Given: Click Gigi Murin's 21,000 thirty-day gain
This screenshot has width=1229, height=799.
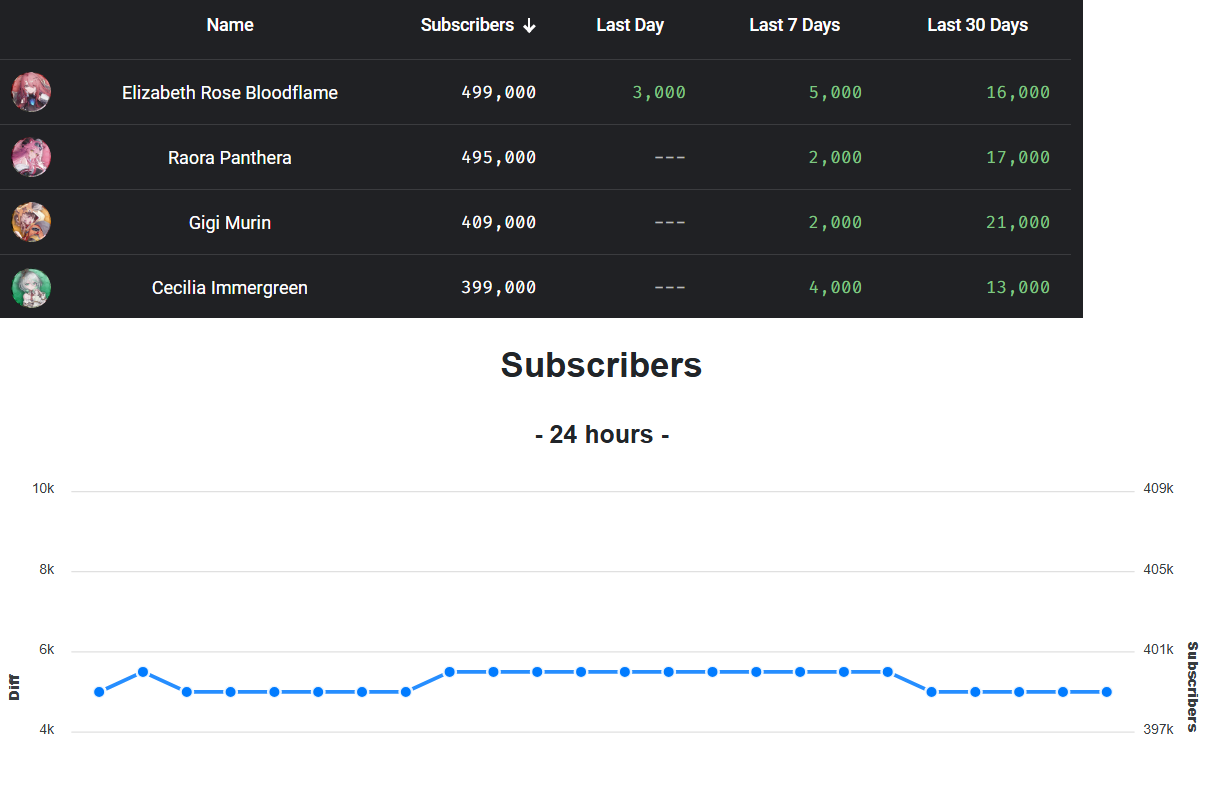Looking at the screenshot, I should click(x=1018, y=222).
